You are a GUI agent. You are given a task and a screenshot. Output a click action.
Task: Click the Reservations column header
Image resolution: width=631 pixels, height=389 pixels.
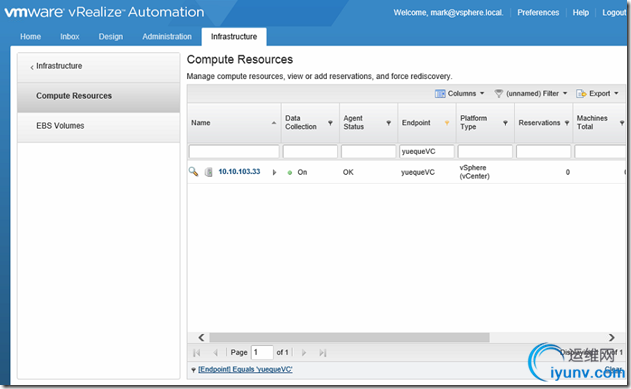(x=543, y=123)
